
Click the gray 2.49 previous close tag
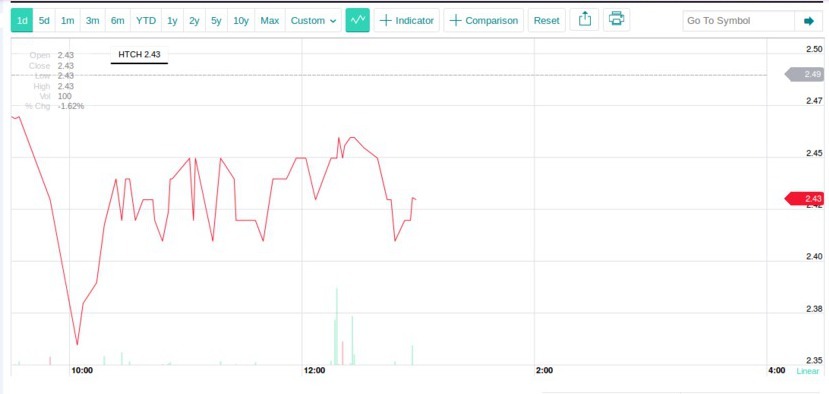804,75
